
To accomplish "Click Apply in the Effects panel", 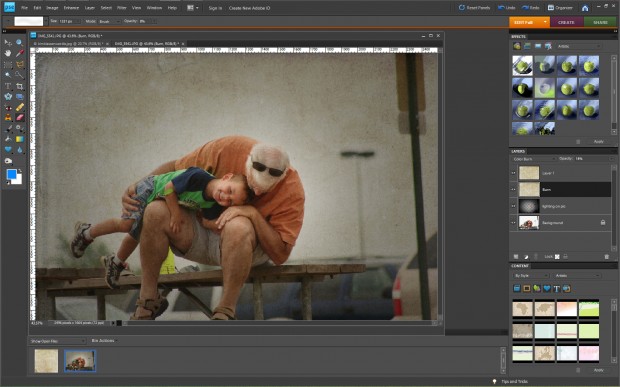I will (x=599, y=141).
